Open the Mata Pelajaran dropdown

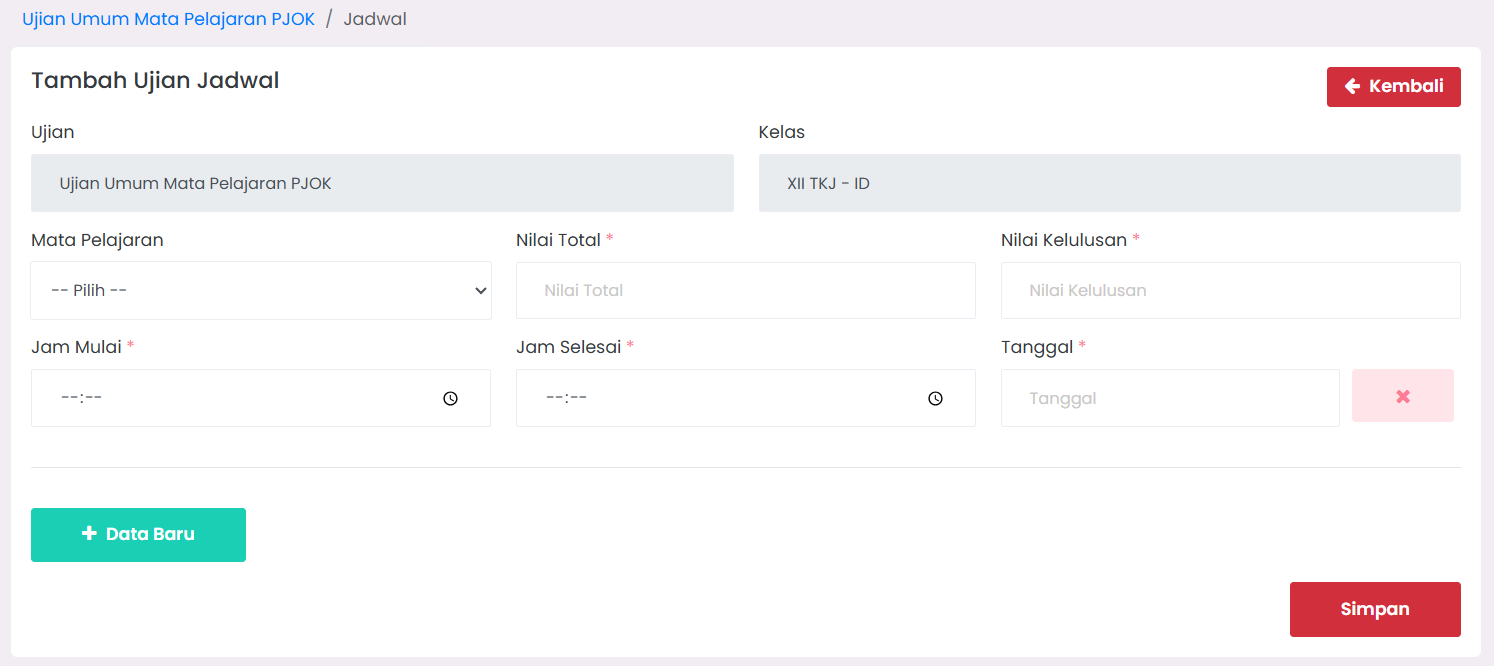260,291
